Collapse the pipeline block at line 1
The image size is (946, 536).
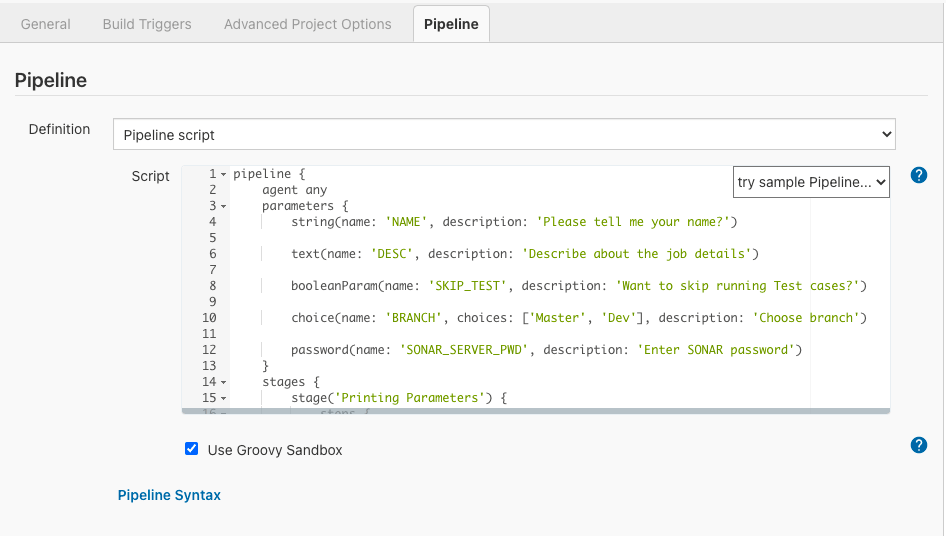[224, 174]
